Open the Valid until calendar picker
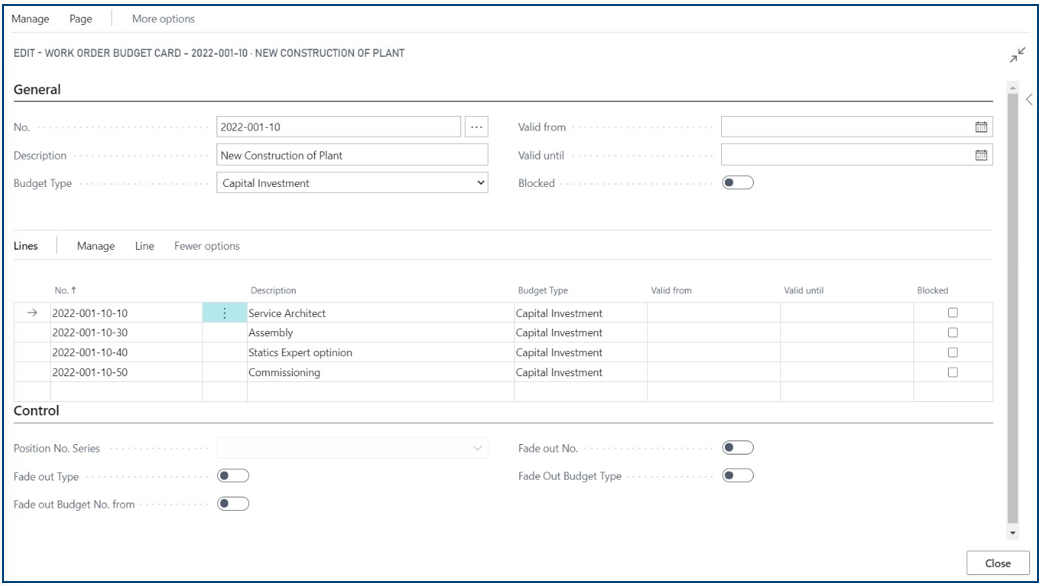Screen dimensions: 1042x586 (x=981, y=155)
